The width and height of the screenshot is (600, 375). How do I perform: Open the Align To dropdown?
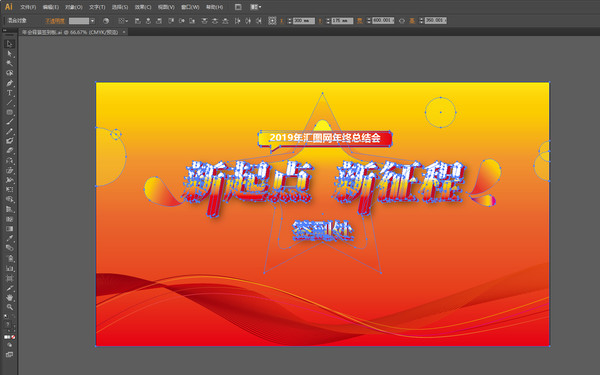[x=123, y=21]
